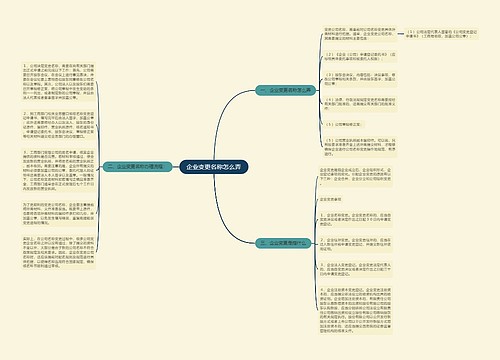
Task: Select the teal branch node starting with 二、
Action: (137, 166)
